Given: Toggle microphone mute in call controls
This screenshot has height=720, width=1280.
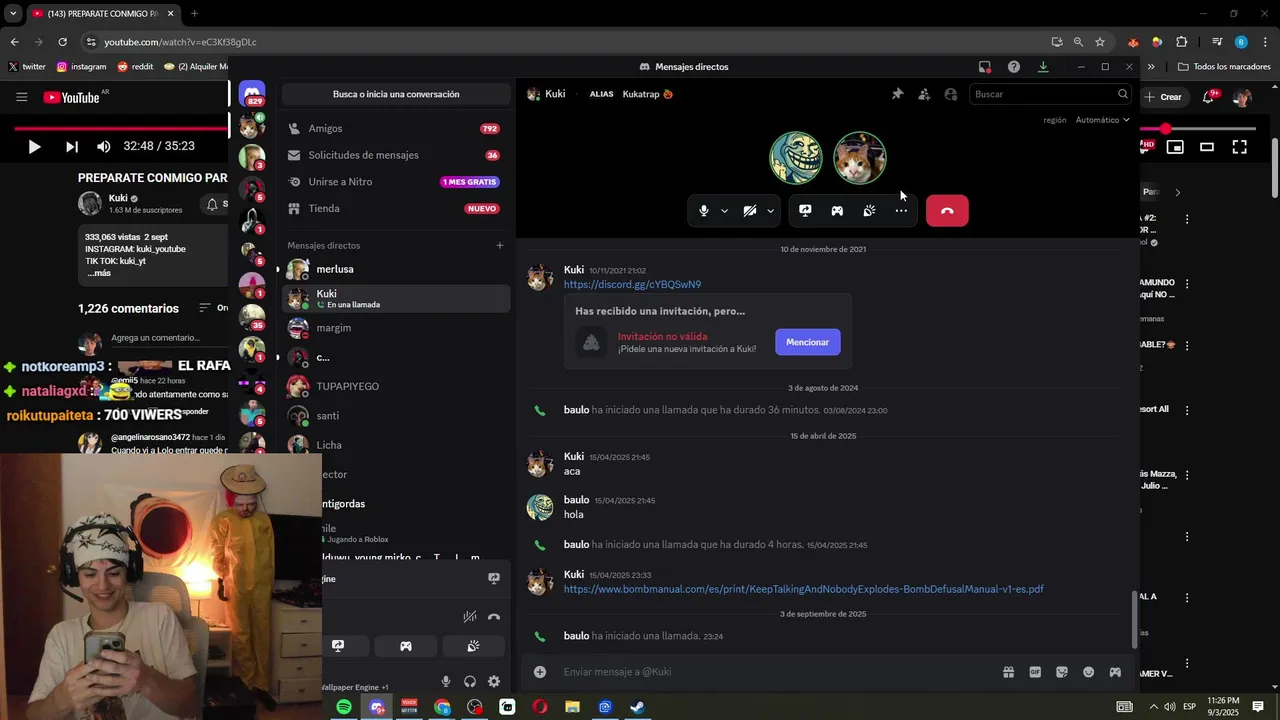Looking at the screenshot, I should pyautogui.click(x=704, y=211).
